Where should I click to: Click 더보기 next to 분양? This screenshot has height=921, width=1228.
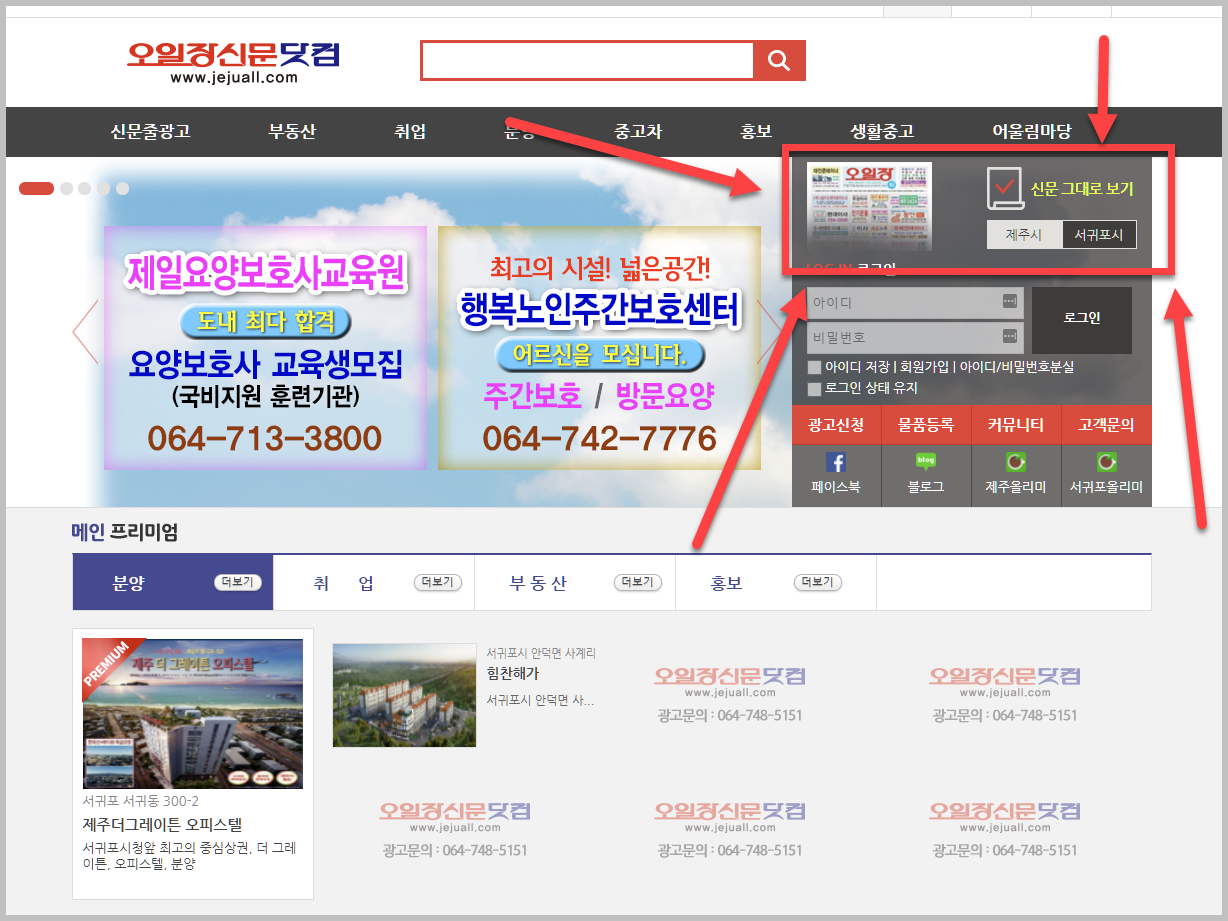click(238, 582)
